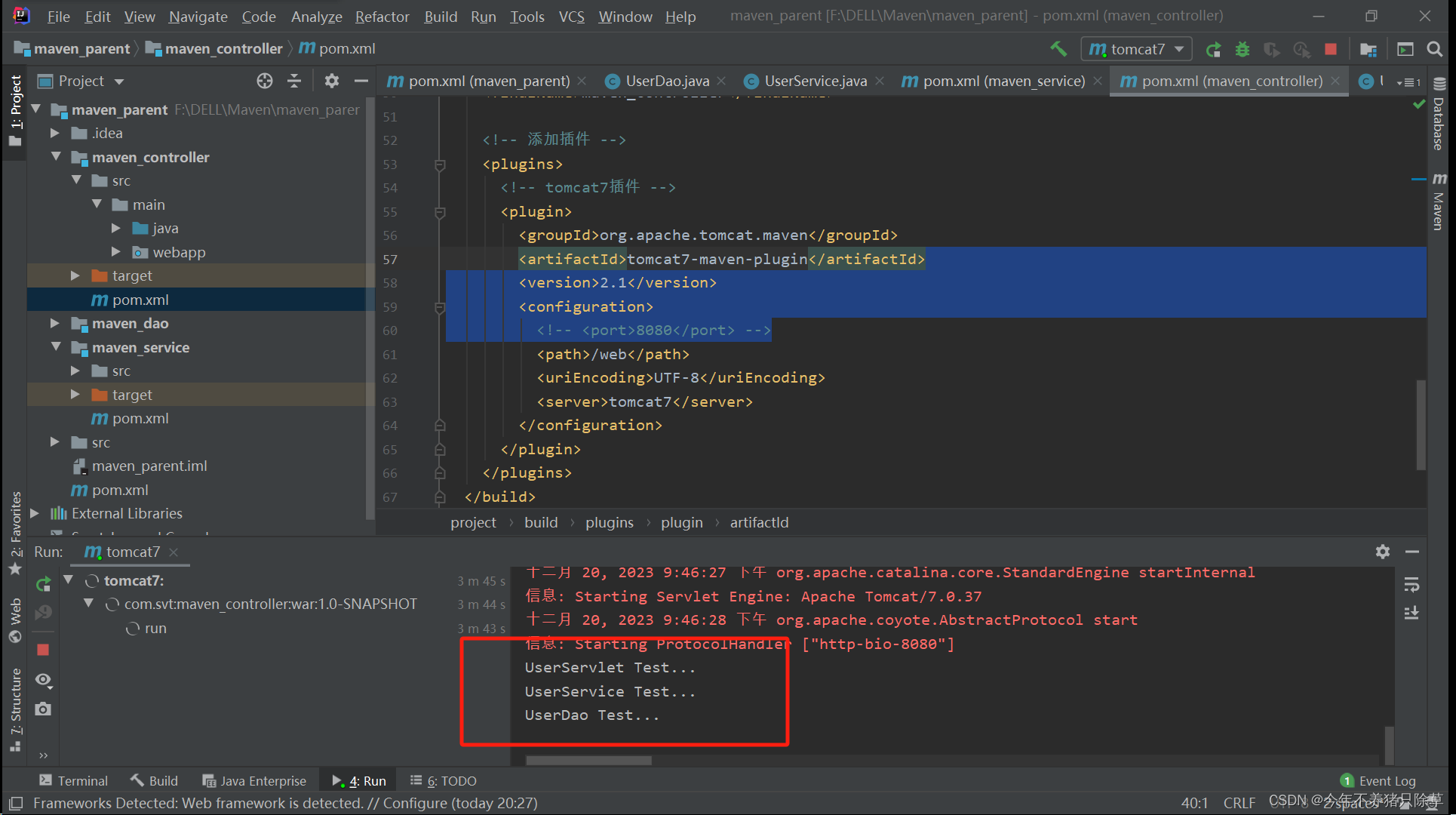
Task: Click the Build project hammer icon
Action: [x=1058, y=49]
